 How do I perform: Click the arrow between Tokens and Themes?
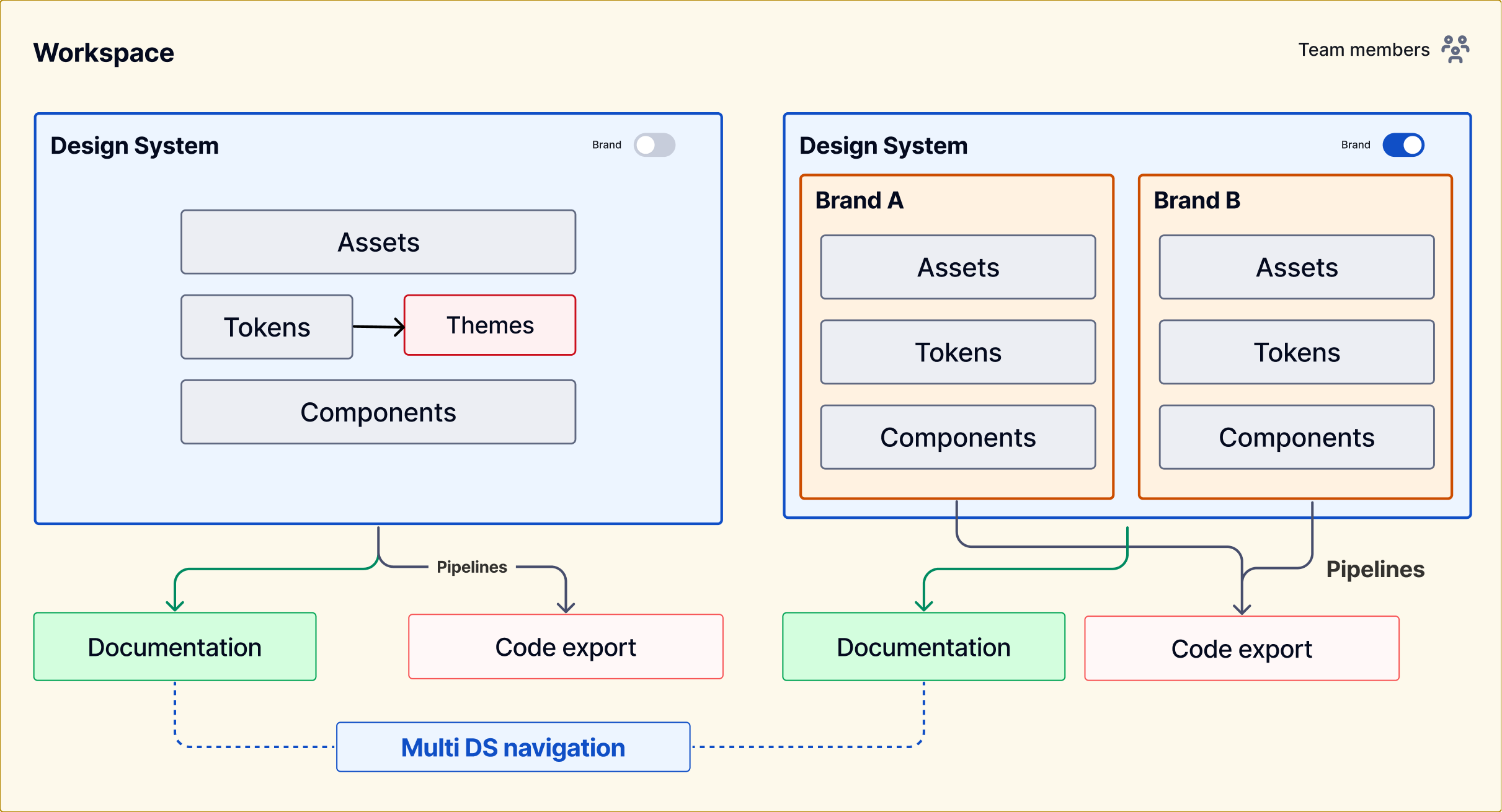pyautogui.click(x=378, y=327)
